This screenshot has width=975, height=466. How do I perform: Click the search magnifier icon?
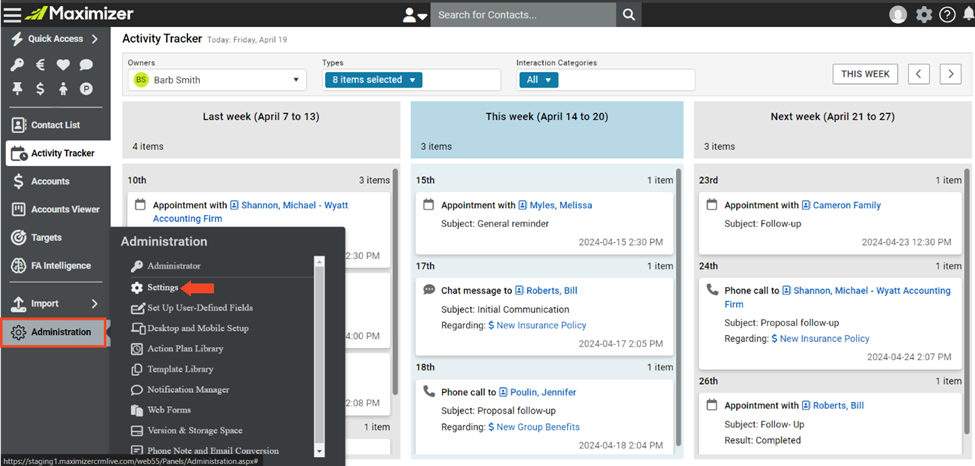click(629, 14)
